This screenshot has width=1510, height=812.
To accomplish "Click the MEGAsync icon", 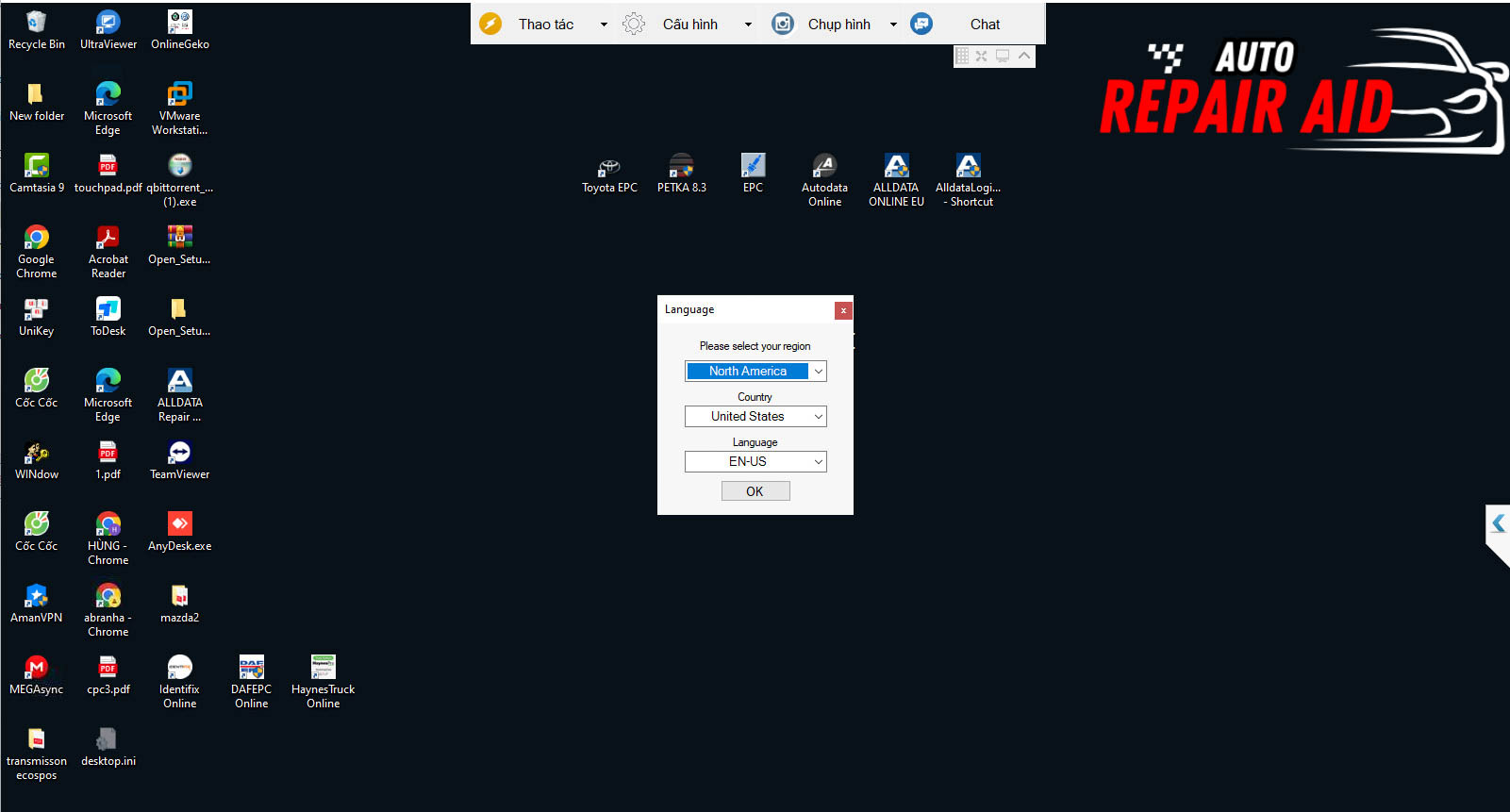I will [x=37, y=675].
